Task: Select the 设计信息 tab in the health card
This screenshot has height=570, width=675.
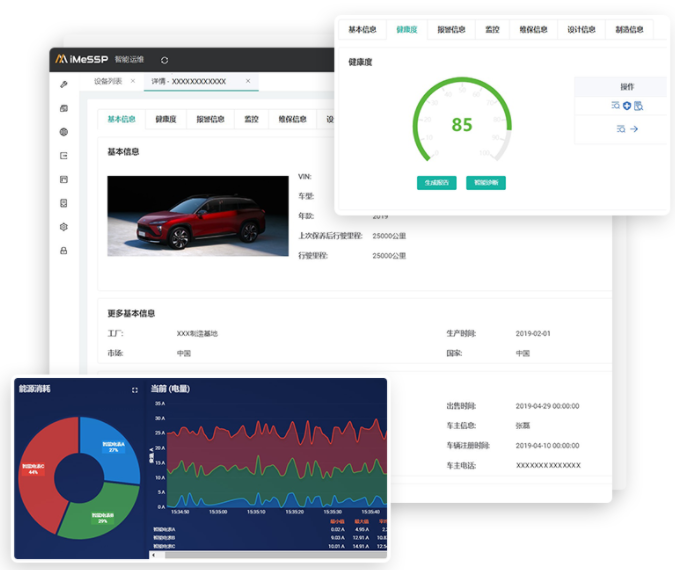Action: coord(581,30)
